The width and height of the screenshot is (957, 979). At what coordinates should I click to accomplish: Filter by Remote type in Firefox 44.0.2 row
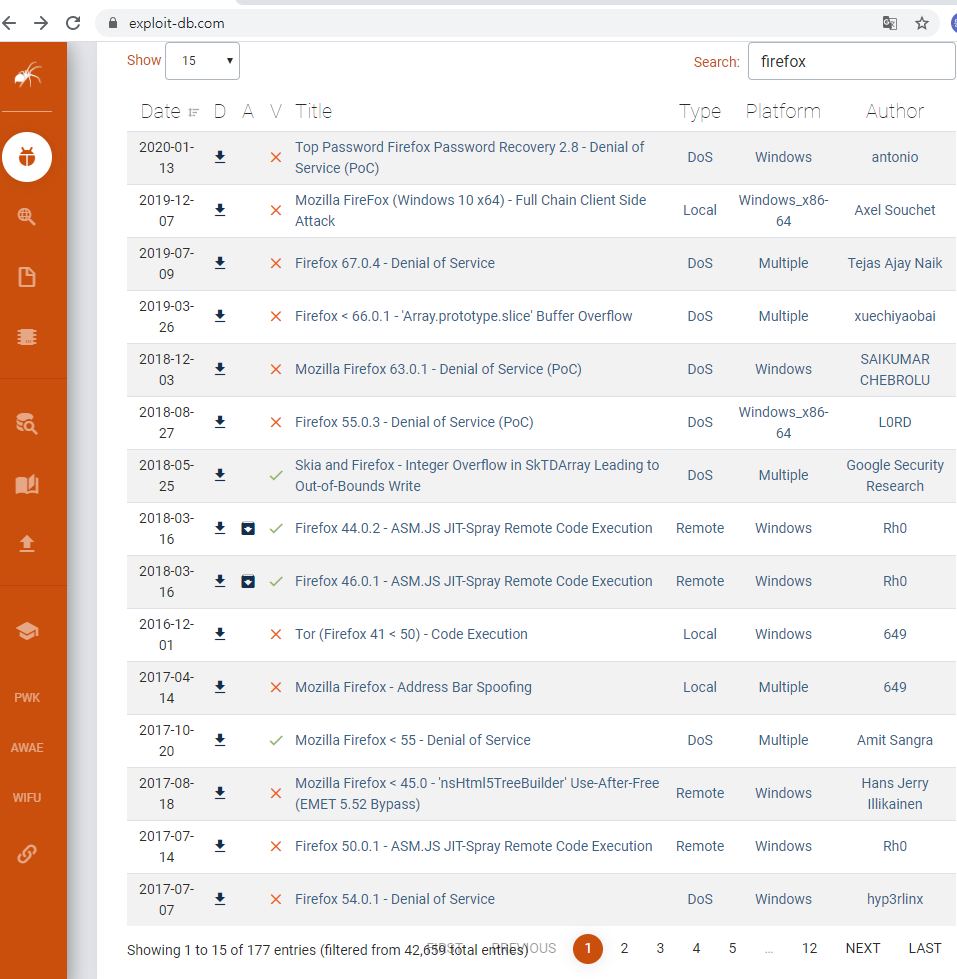(x=700, y=528)
